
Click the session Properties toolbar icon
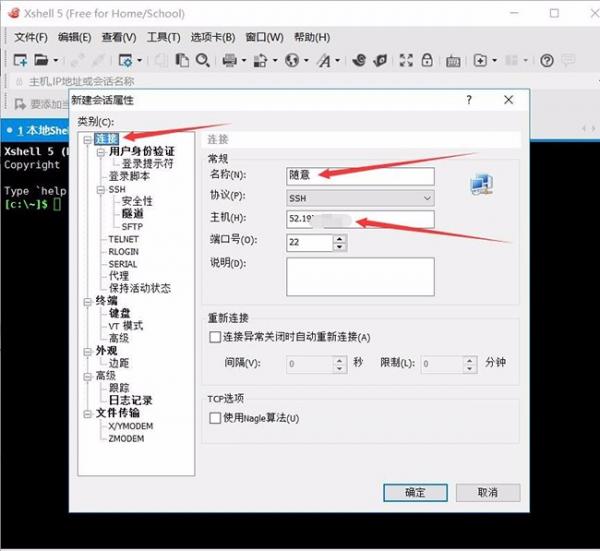coord(126,60)
